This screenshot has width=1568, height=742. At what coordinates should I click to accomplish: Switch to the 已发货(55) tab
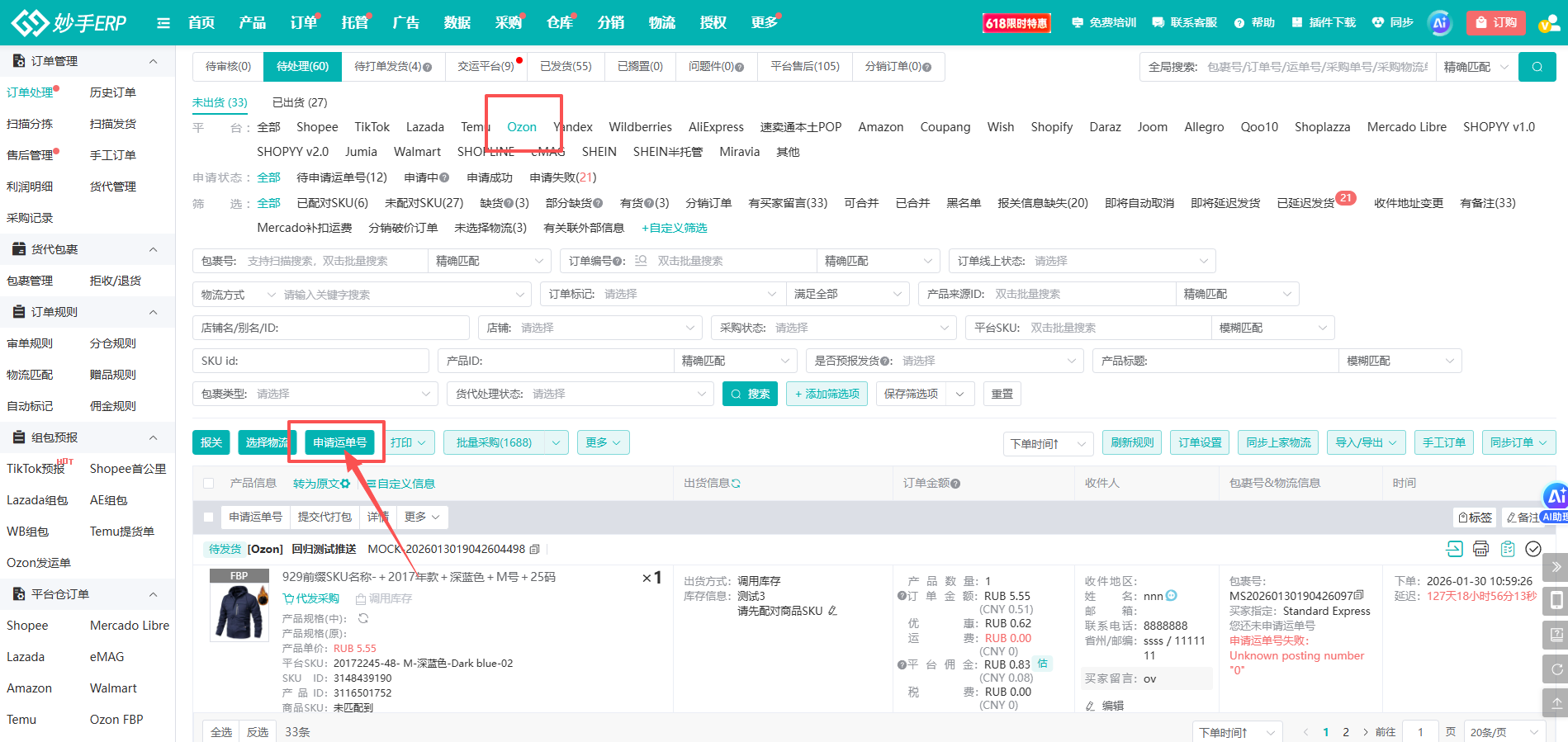coord(566,66)
